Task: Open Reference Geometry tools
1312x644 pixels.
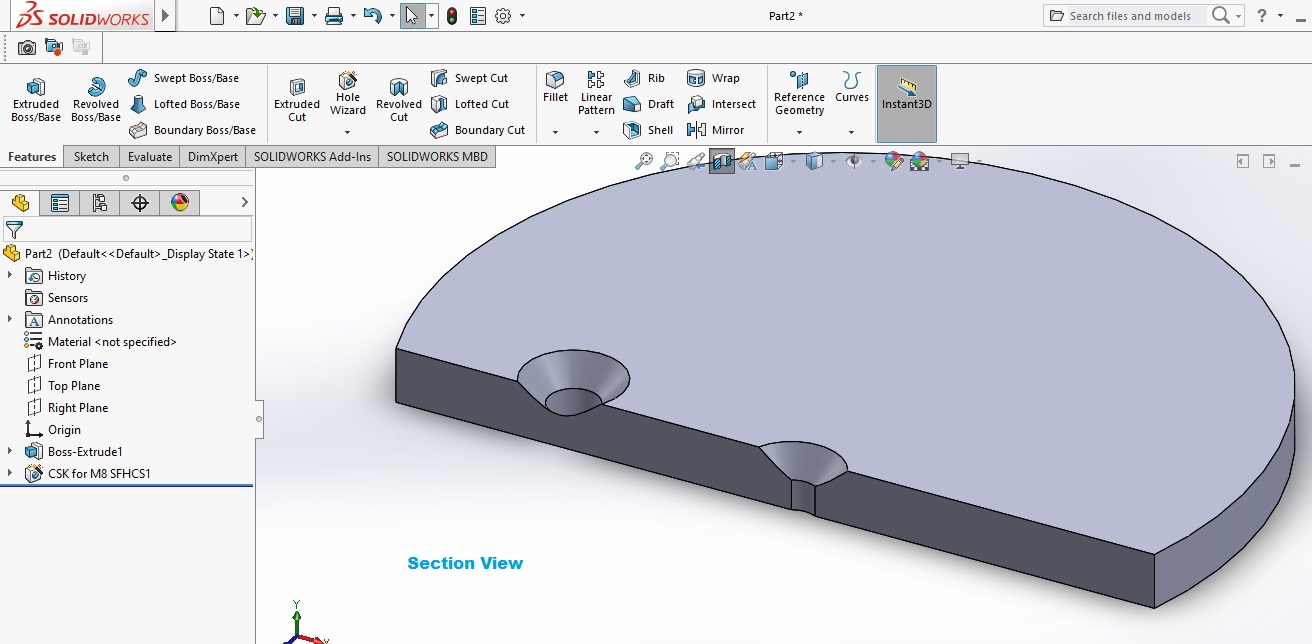Action: pyautogui.click(x=799, y=93)
